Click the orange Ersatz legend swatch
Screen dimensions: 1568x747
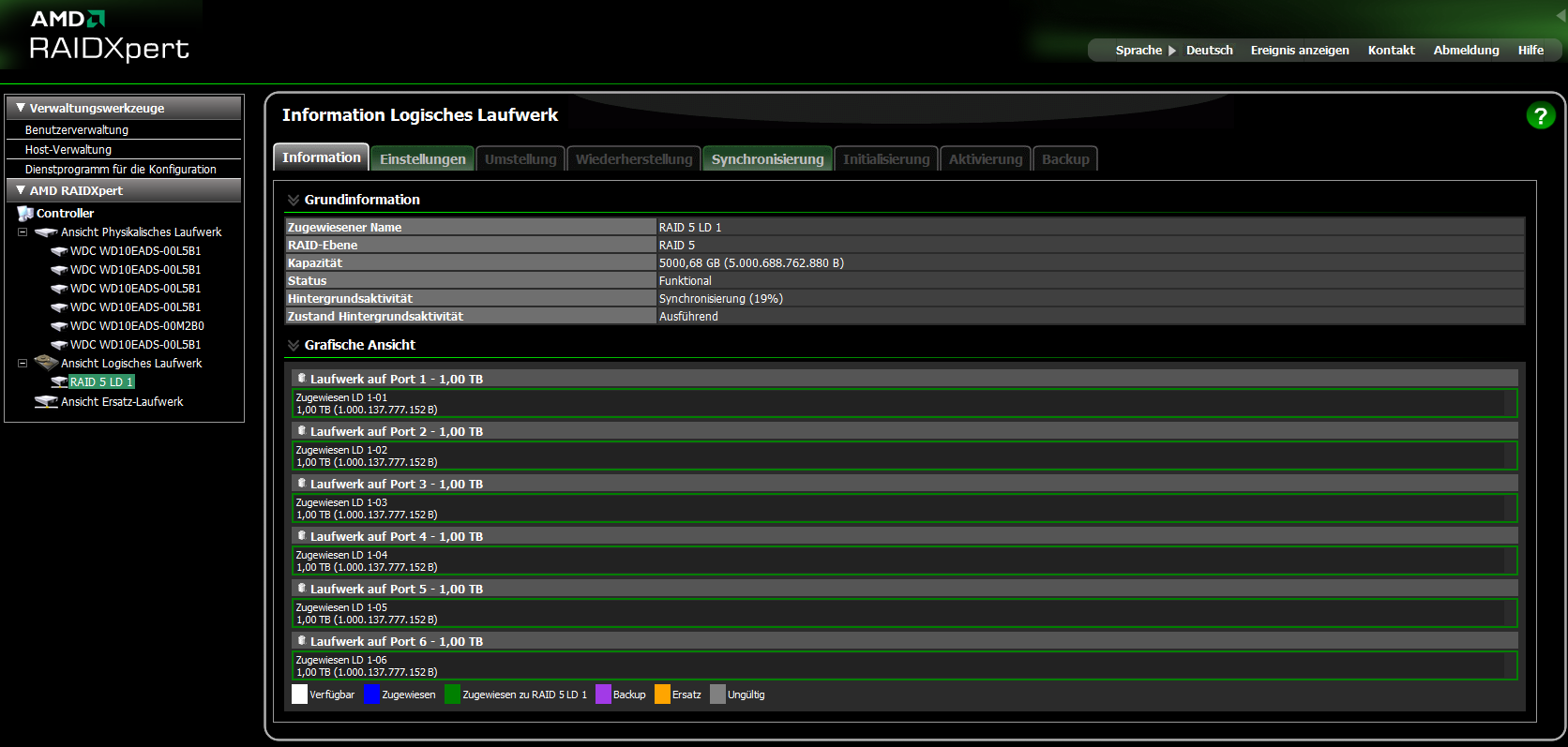(x=662, y=695)
